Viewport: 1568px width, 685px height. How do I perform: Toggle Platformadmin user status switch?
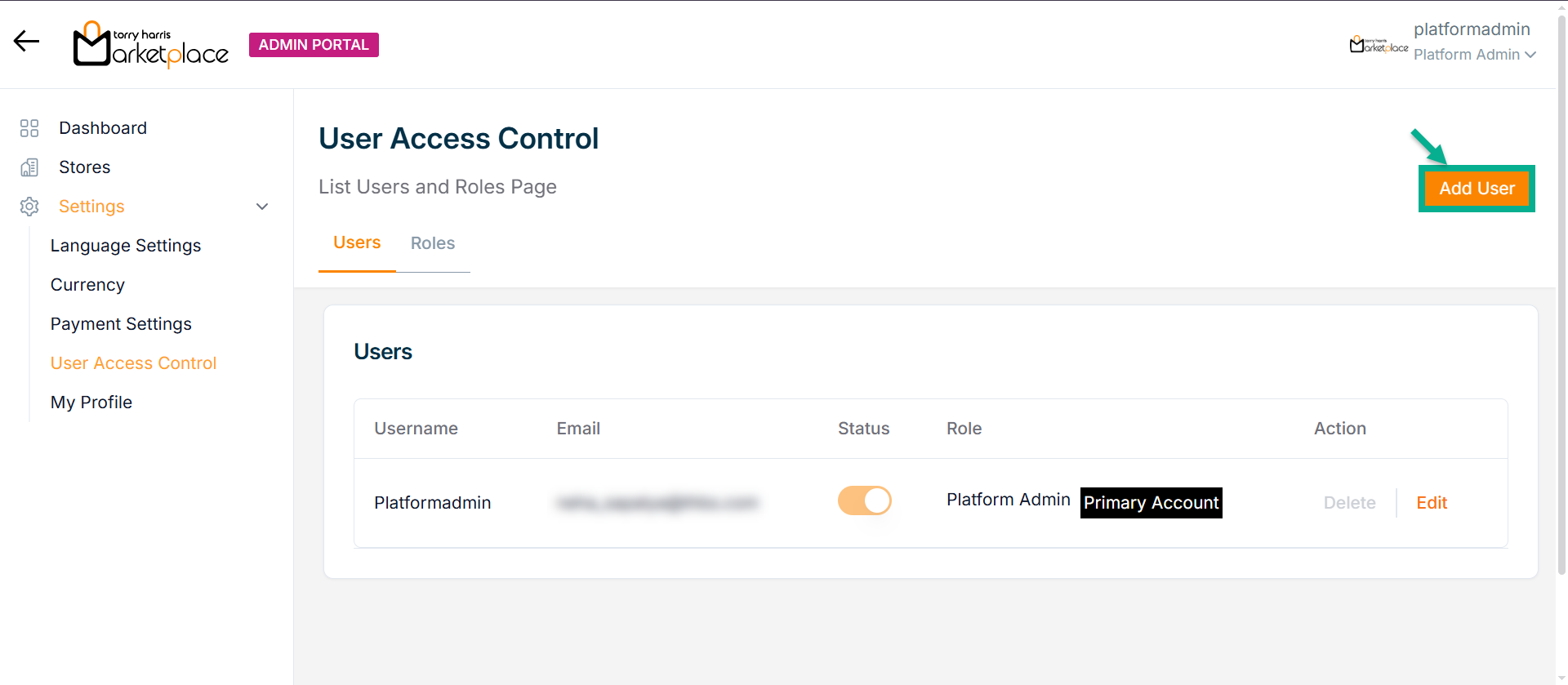click(864, 500)
